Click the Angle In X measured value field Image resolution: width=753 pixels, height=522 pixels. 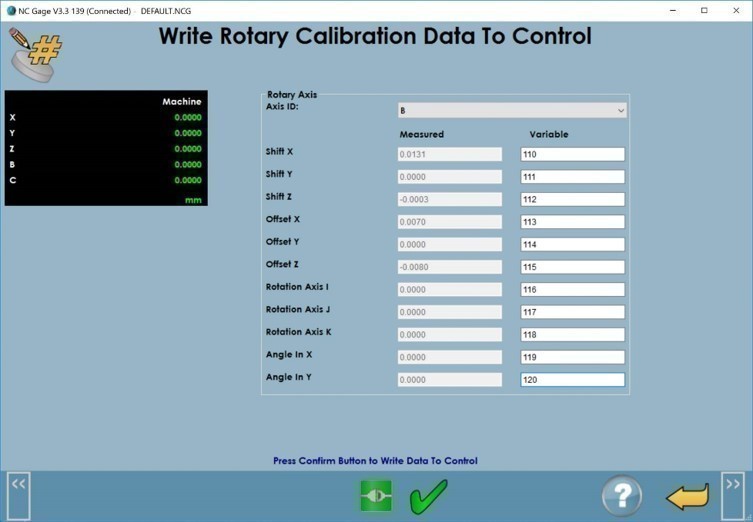449,357
